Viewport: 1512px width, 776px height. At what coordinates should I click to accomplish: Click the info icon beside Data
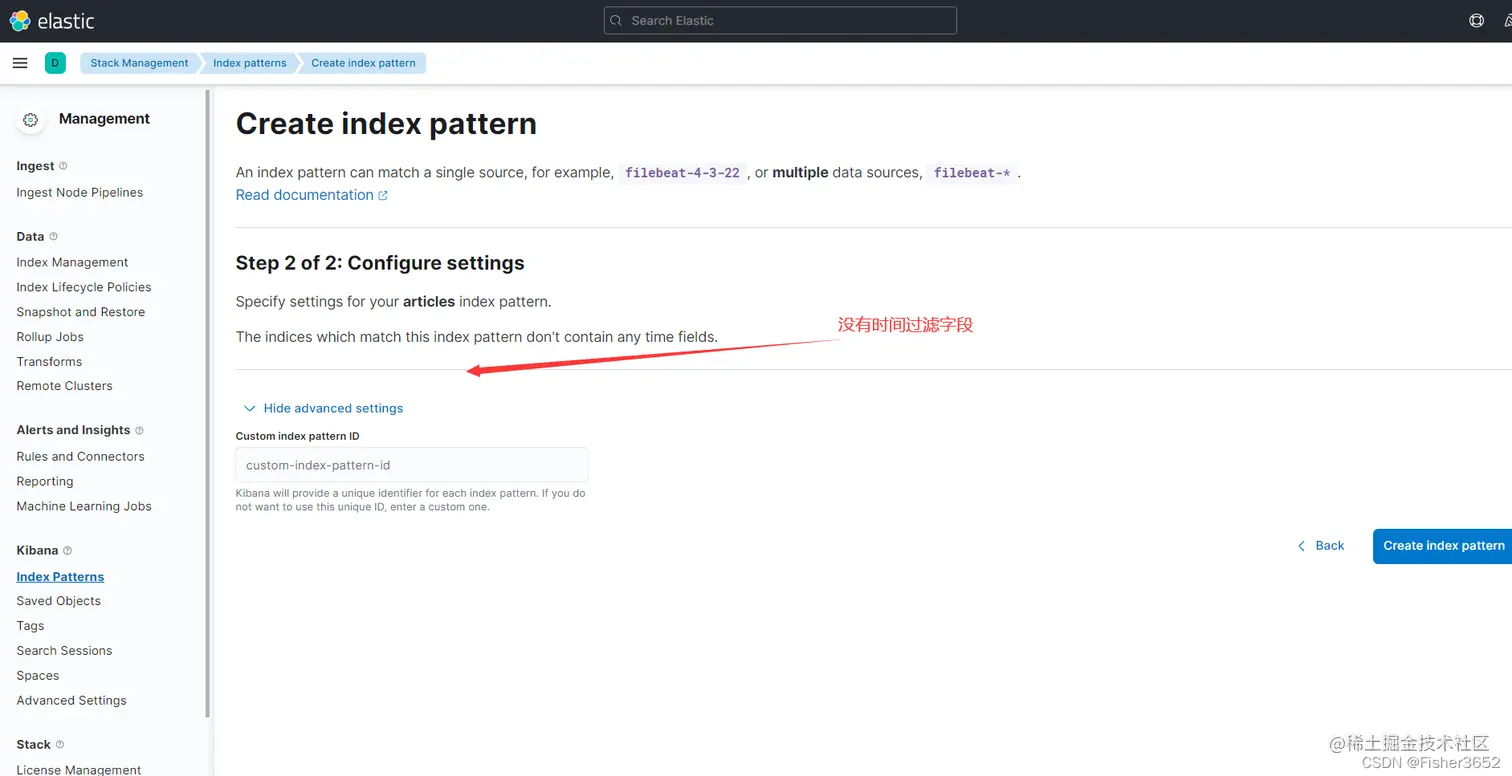[x=53, y=237]
